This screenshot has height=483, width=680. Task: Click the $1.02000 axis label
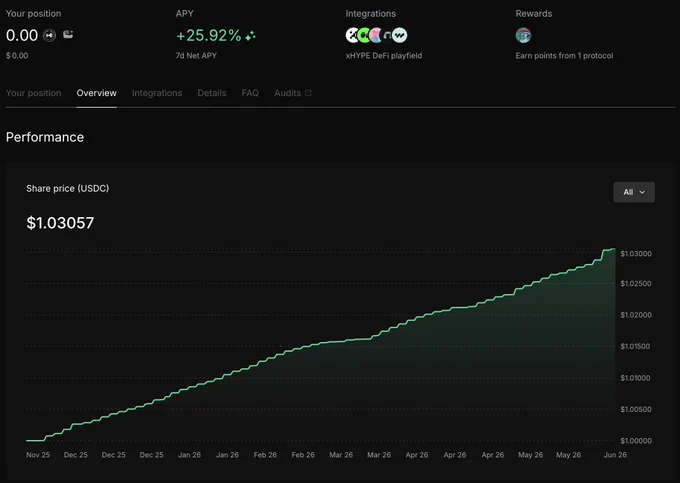[x=636, y=315]
